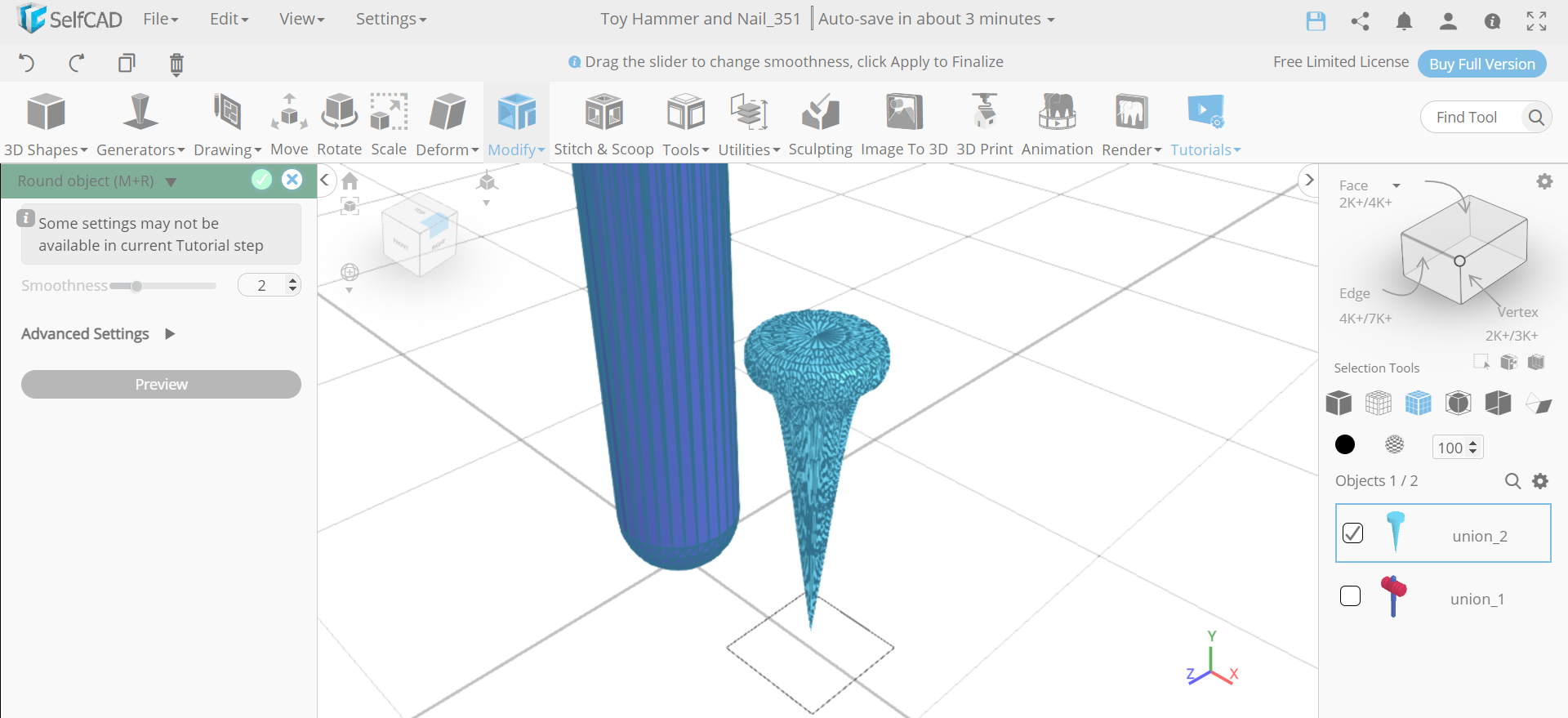Viewport: 1568px width, 718px height.
Task: Select the Rotate tool
Action: [339, 125]
